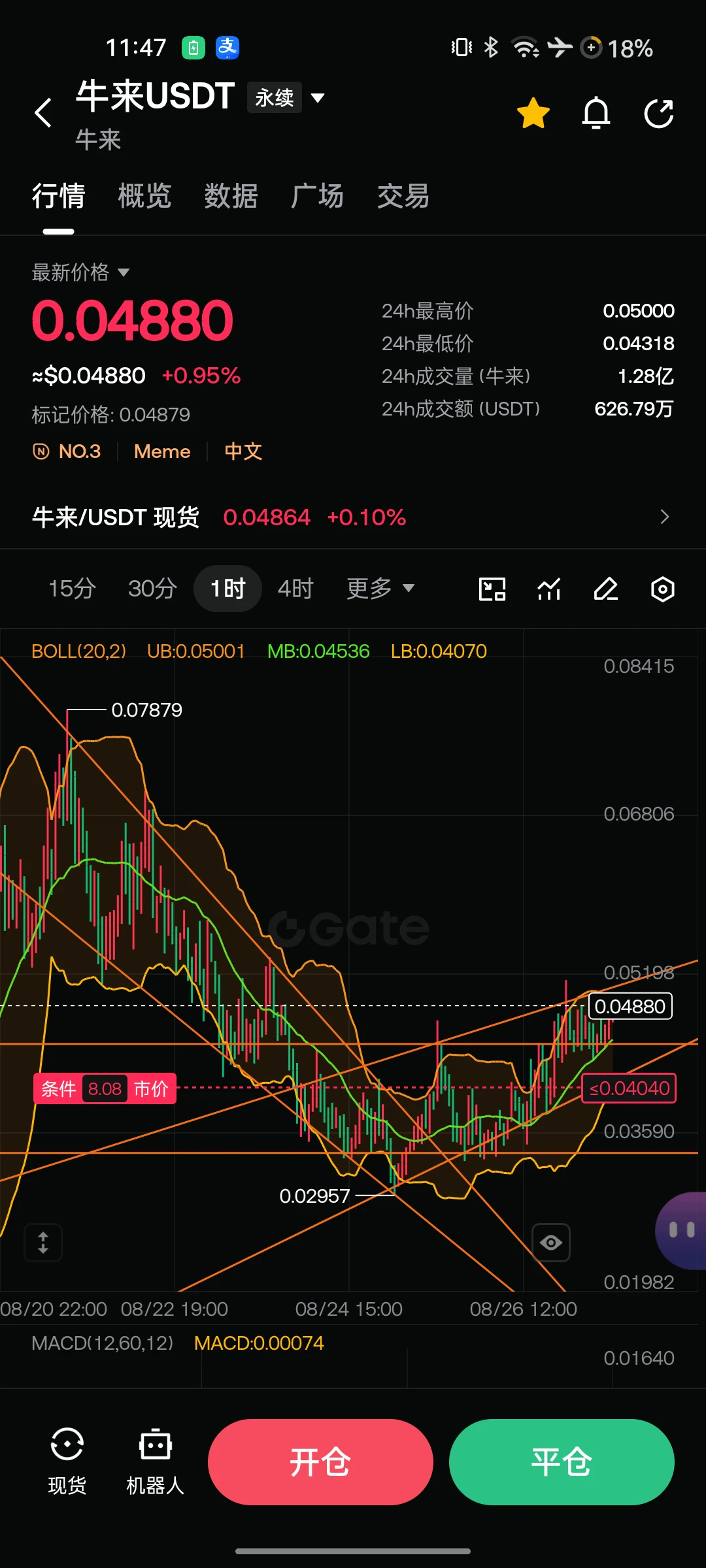The height and width of the screenshot is (1568, 706).
Task: Select the 4时 timeframe
Action: [x=295, y=589]
